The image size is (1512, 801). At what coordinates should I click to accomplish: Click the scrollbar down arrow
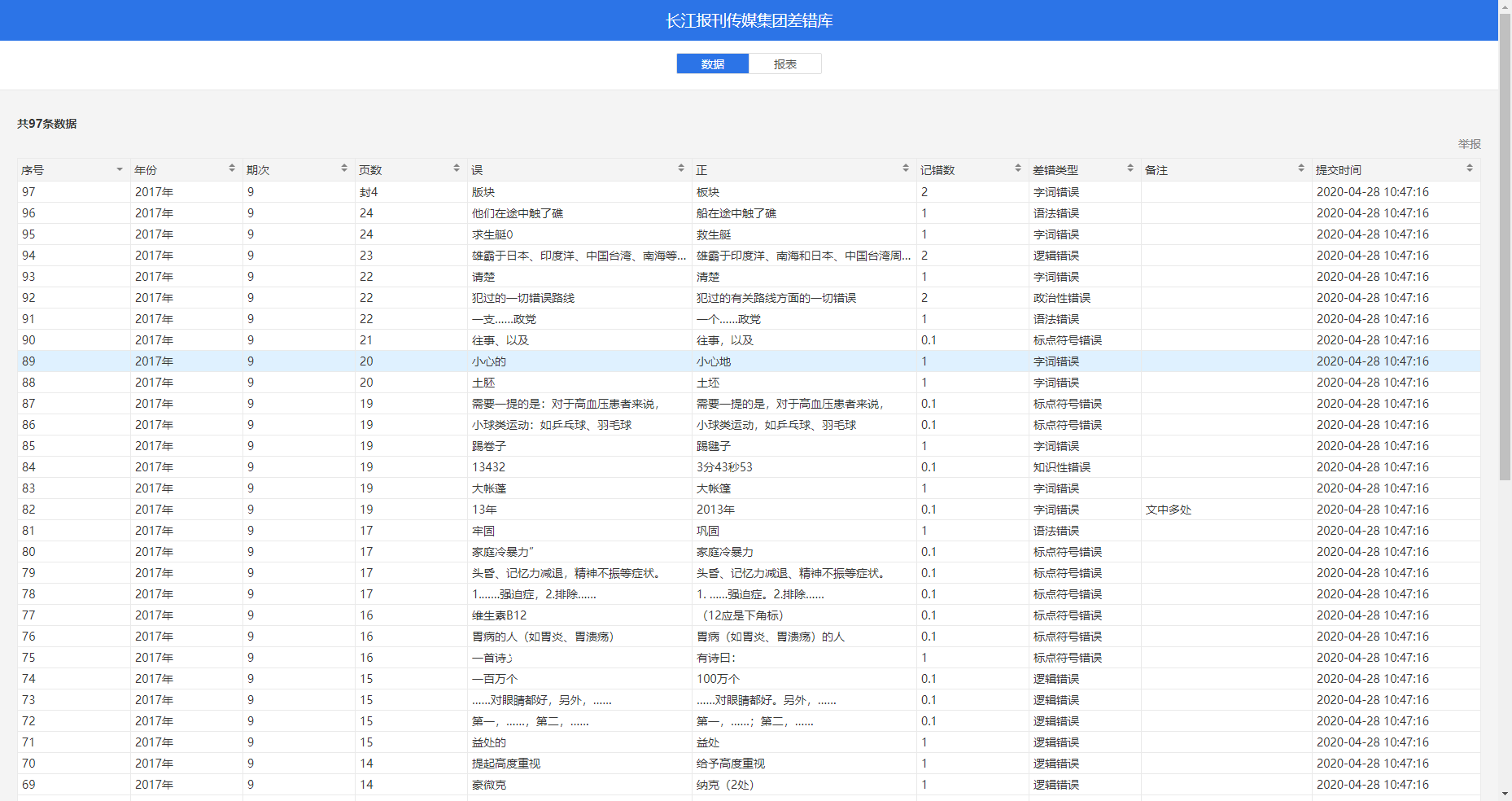[x=1505, y=794]
